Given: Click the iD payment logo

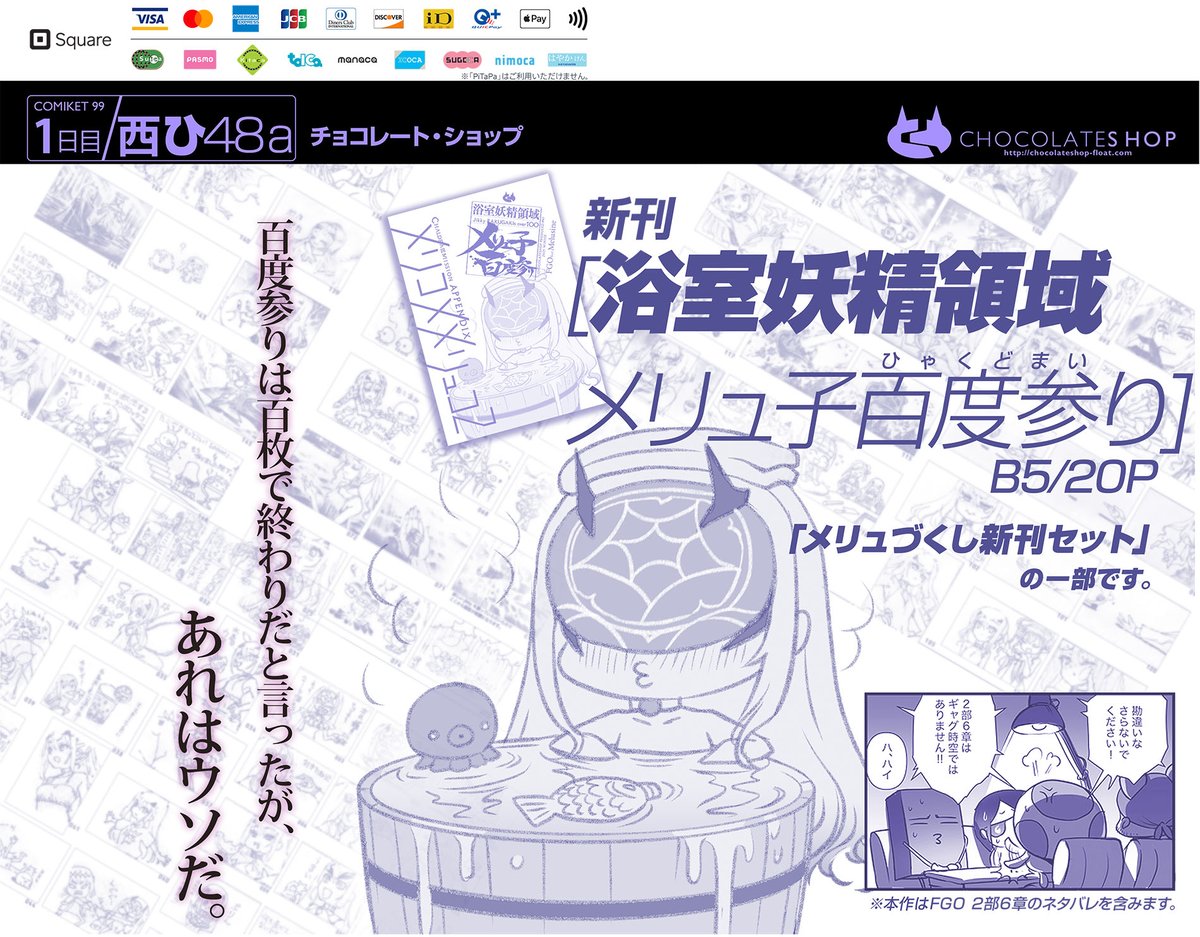Looking at the screenshot, I should [437, 19].
